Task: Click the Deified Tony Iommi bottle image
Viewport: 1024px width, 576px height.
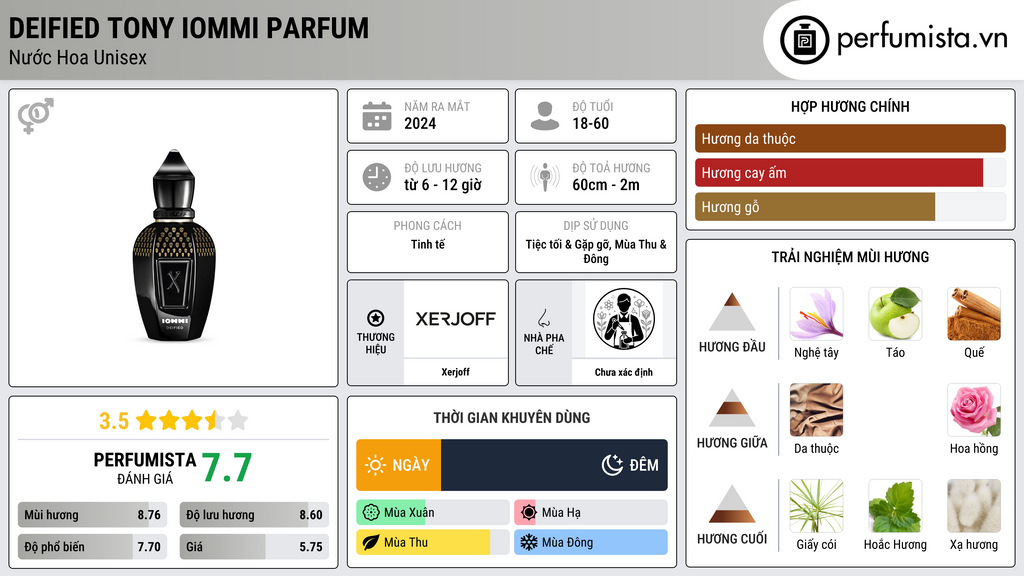Action: [174, 246]
